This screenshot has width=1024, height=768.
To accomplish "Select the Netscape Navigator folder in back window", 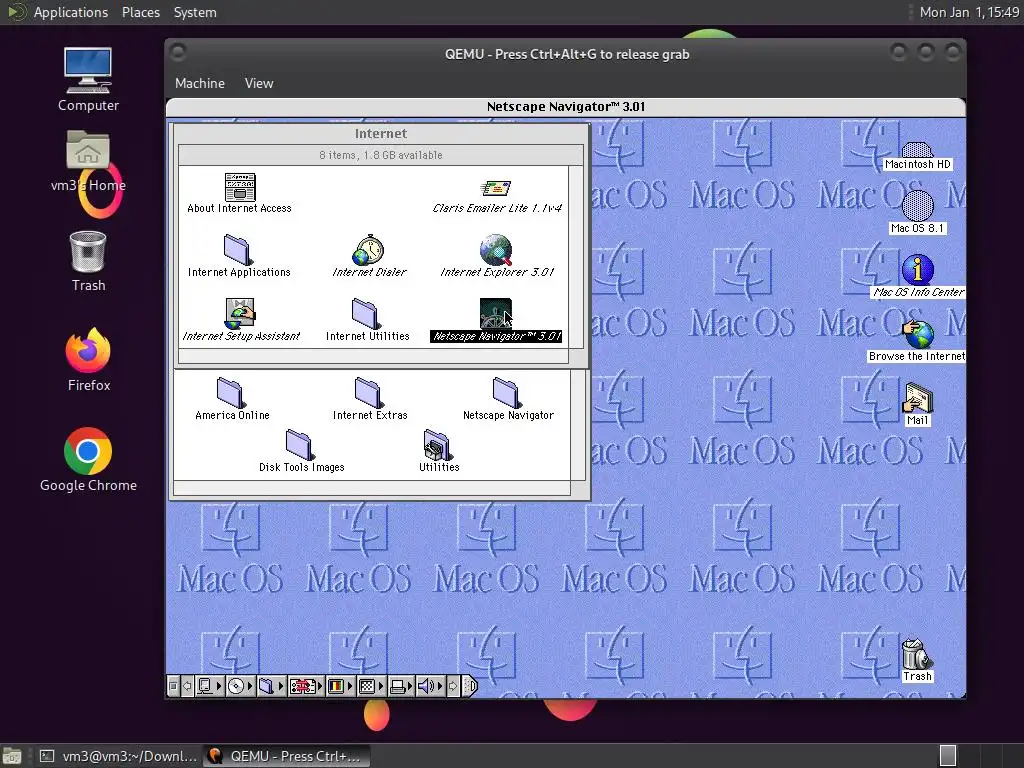I will (x=507, y=393).
